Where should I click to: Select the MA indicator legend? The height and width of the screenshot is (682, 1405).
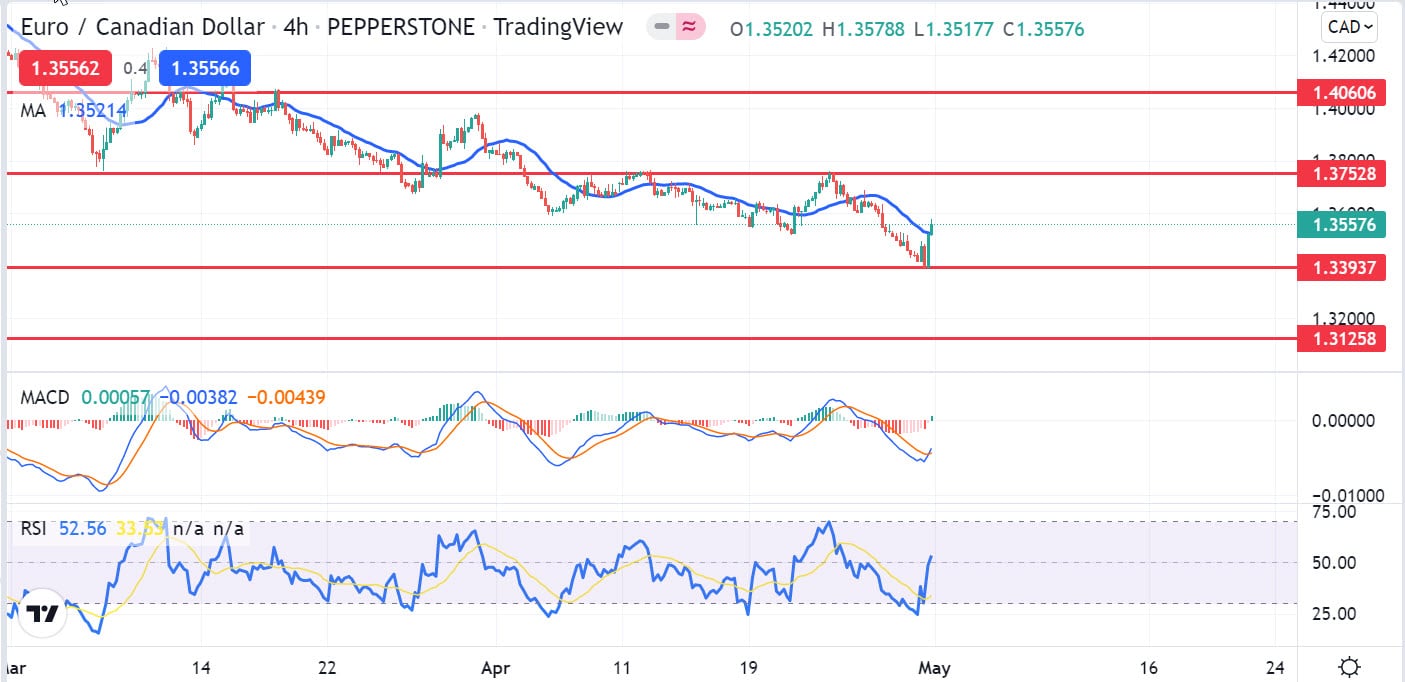click(x=33, y=111)
